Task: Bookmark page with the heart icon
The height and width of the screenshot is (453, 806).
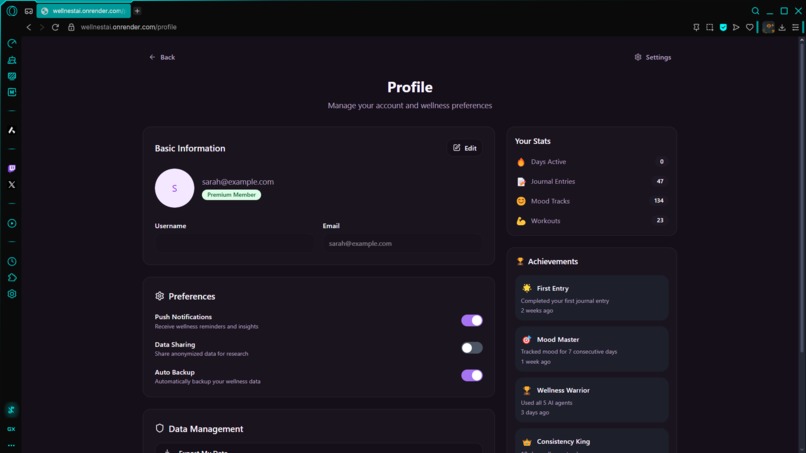Action: click(749, 27)
